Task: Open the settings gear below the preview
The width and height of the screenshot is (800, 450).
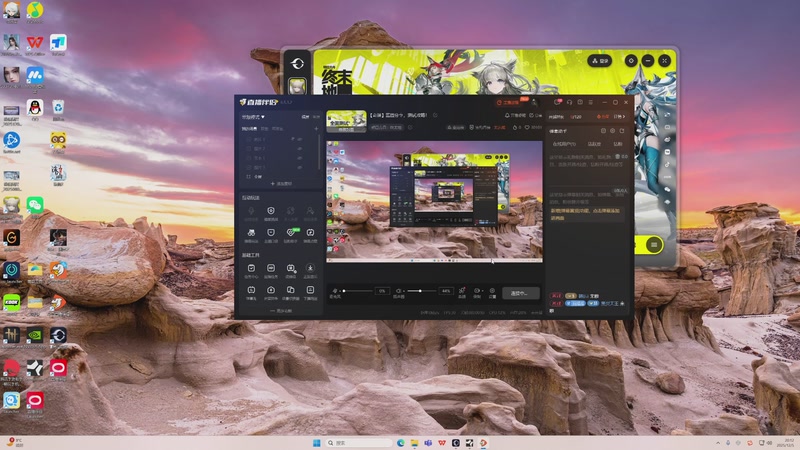Action: point(492,290)
